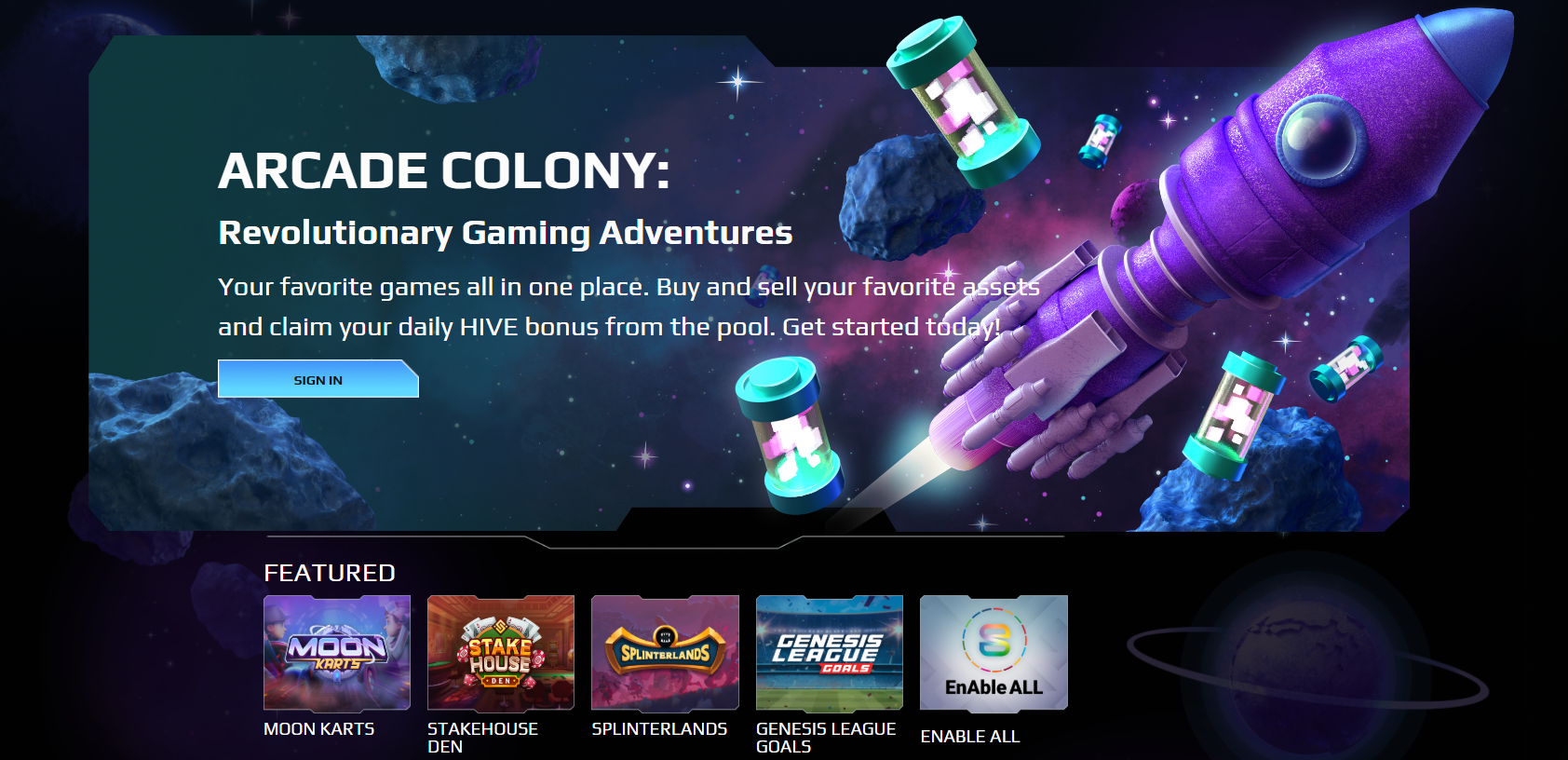Open the Splinterlands game logo tile
Screen dimensions: 1568x760
click(x=665, y=653)
